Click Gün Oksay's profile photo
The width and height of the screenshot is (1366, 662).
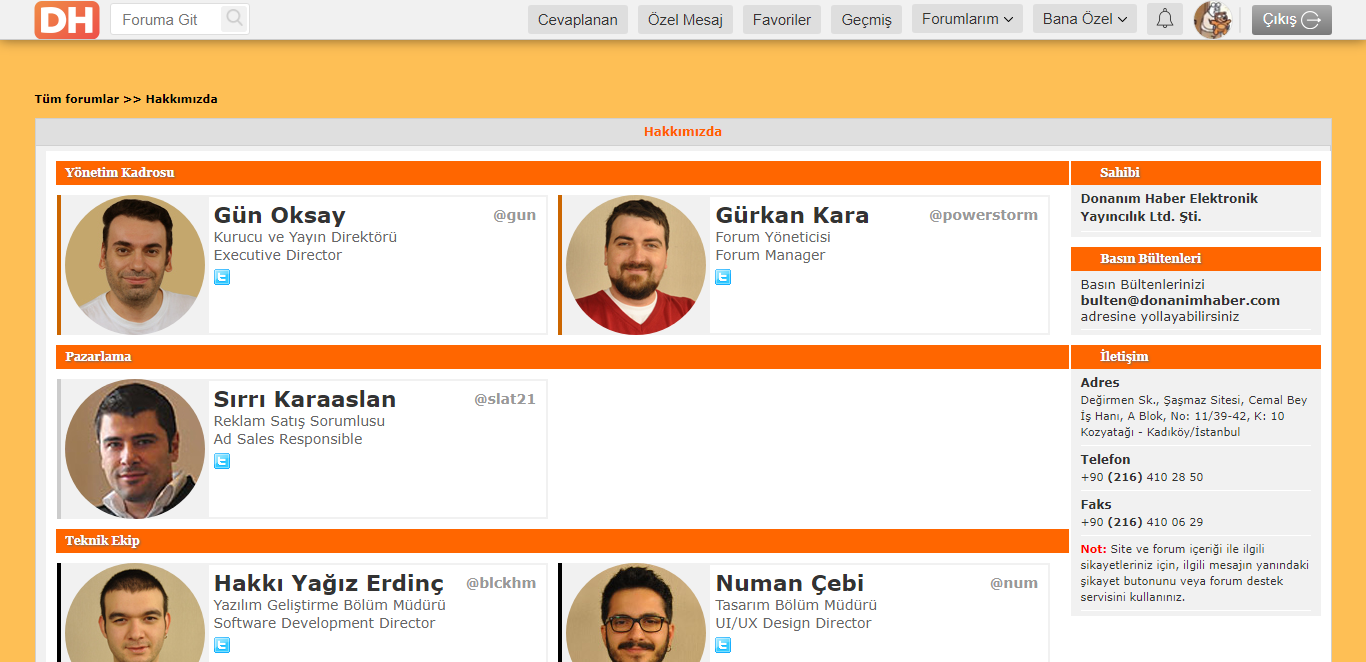pos(135,265)
